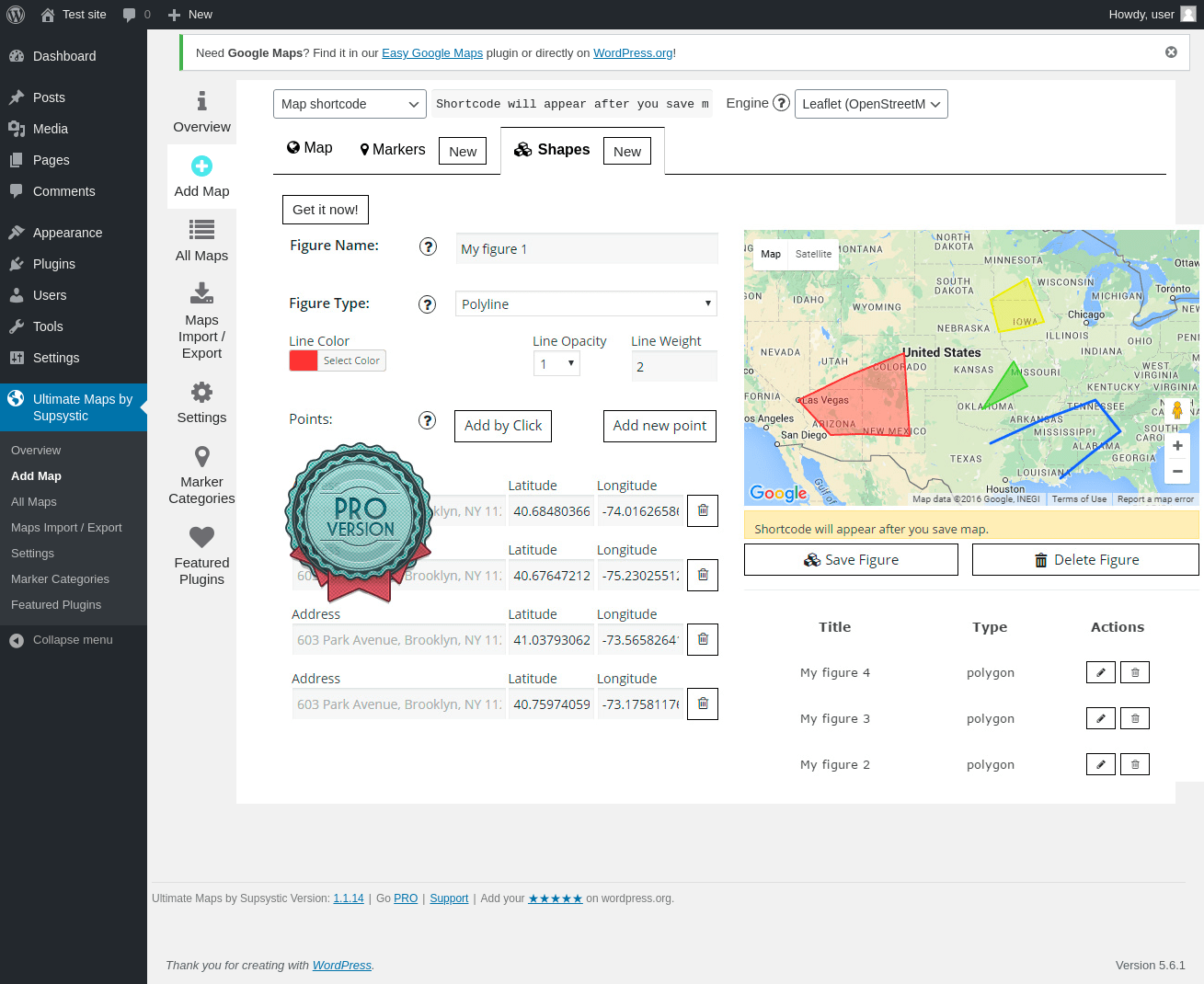The width and height of the screenshot is (1204, 984).
Task: Expand the Line Opacity dropdown
Action: point(556,364)
